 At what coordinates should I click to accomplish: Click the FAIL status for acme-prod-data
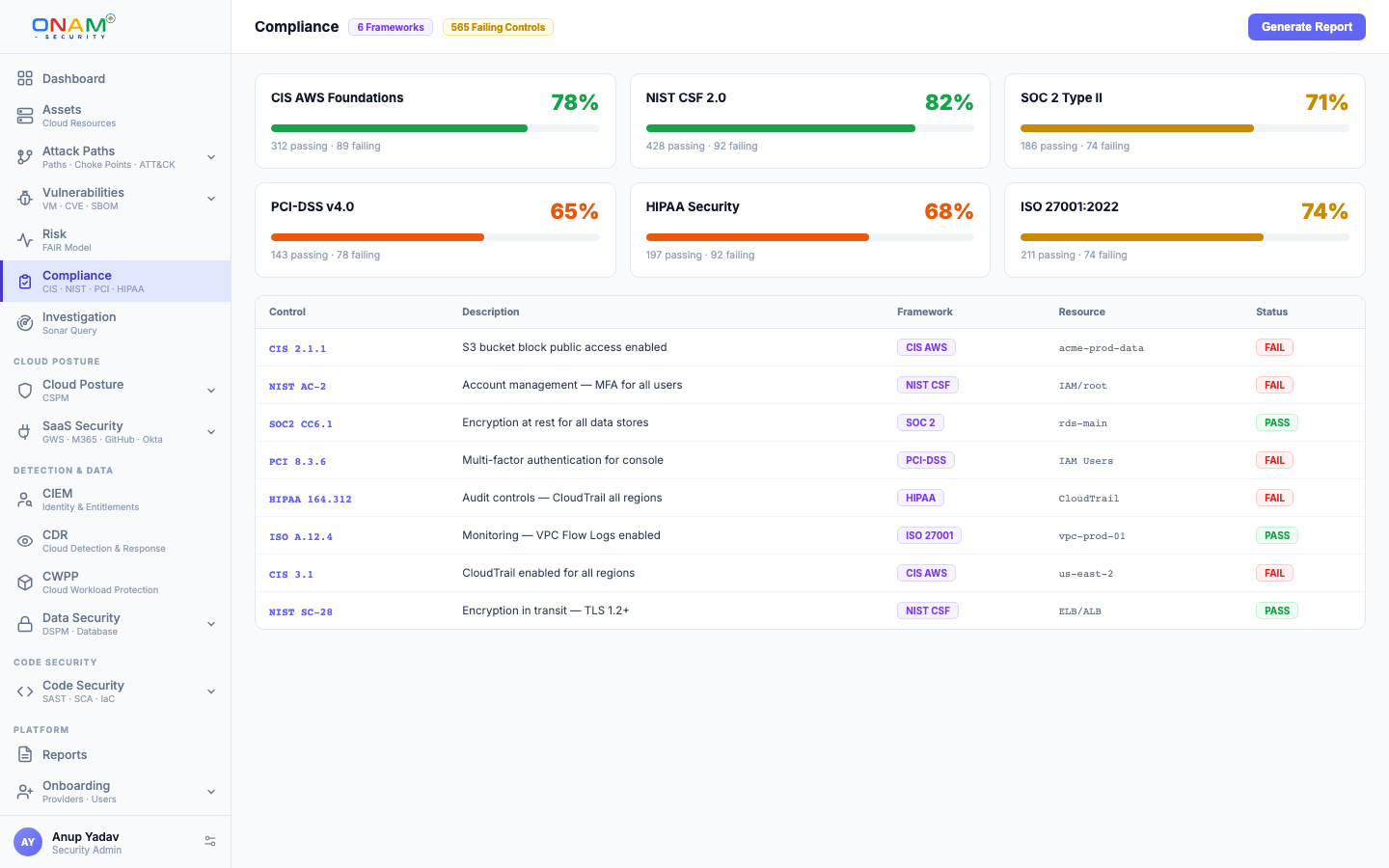(x=1274, y=347)
